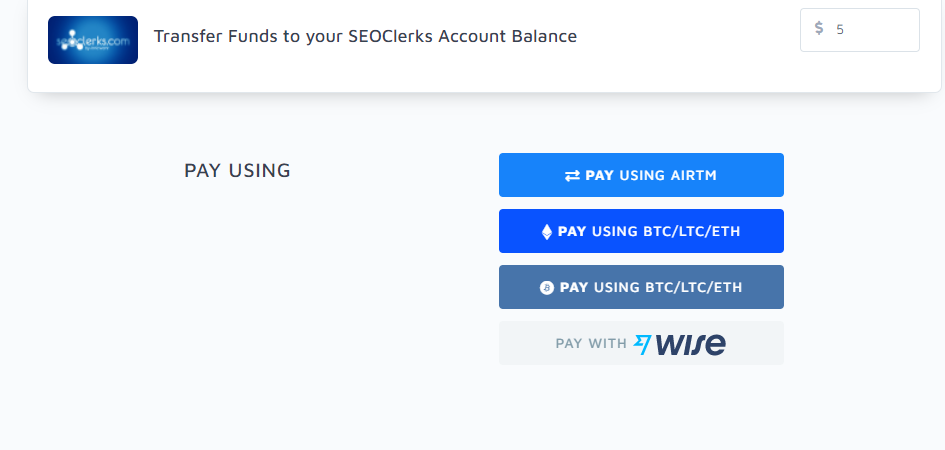Click "SEOClerks Account Balance" words in the title

click(462, 37)
